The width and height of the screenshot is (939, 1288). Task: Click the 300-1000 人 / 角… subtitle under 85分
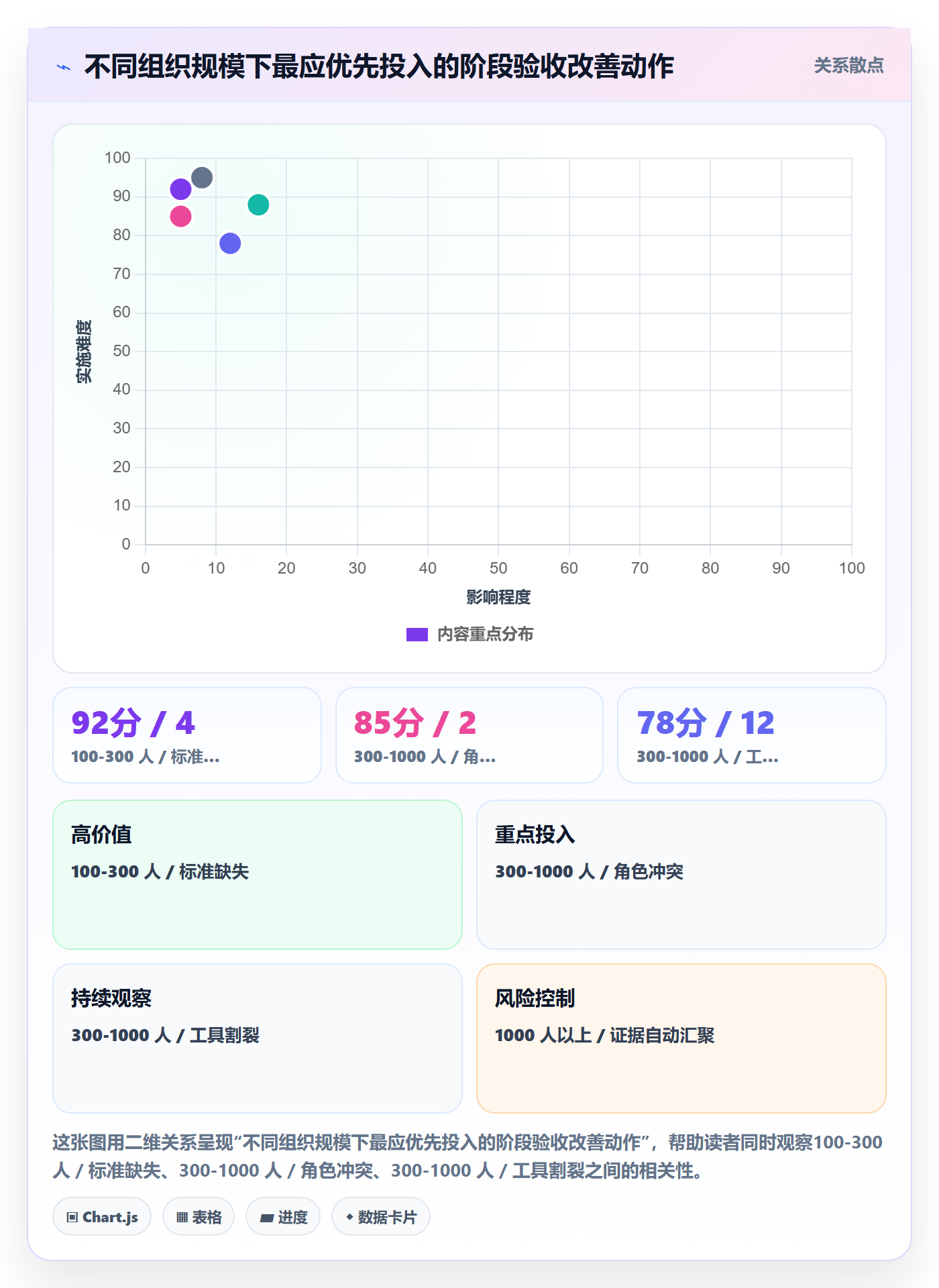(x=425, y=757)
